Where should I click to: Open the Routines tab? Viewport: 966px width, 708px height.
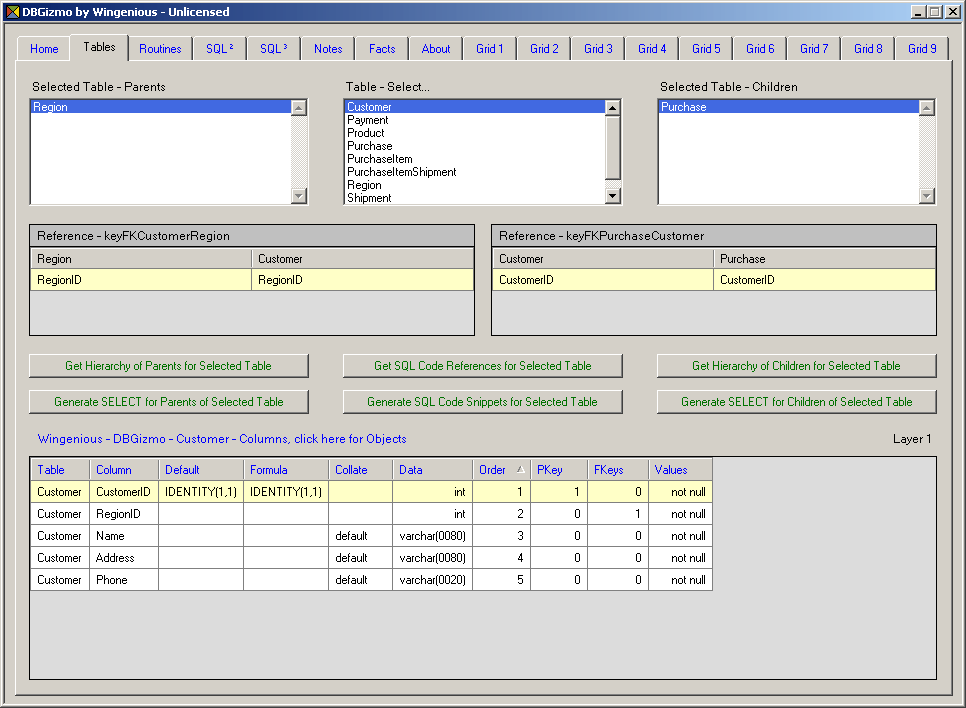160,49
